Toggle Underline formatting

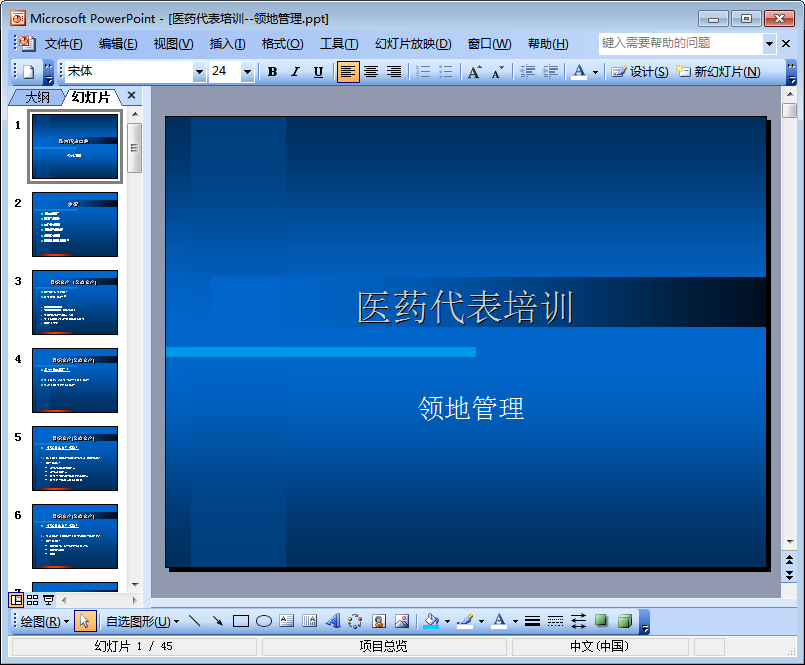point(318,72)
